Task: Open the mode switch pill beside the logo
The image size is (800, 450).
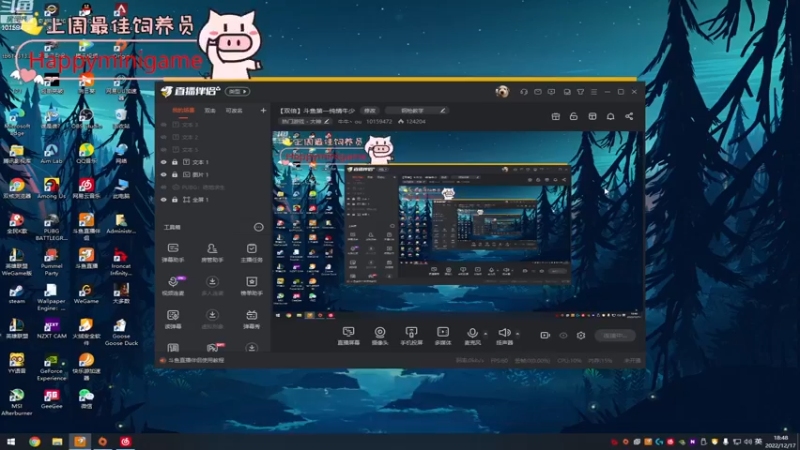Action: click(237, 91)
